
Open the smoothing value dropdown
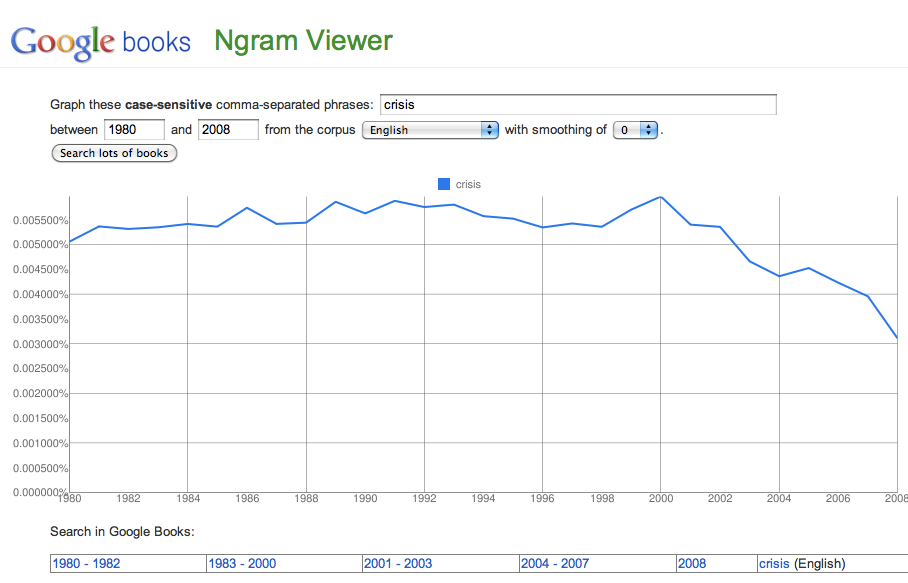[635, 130]
